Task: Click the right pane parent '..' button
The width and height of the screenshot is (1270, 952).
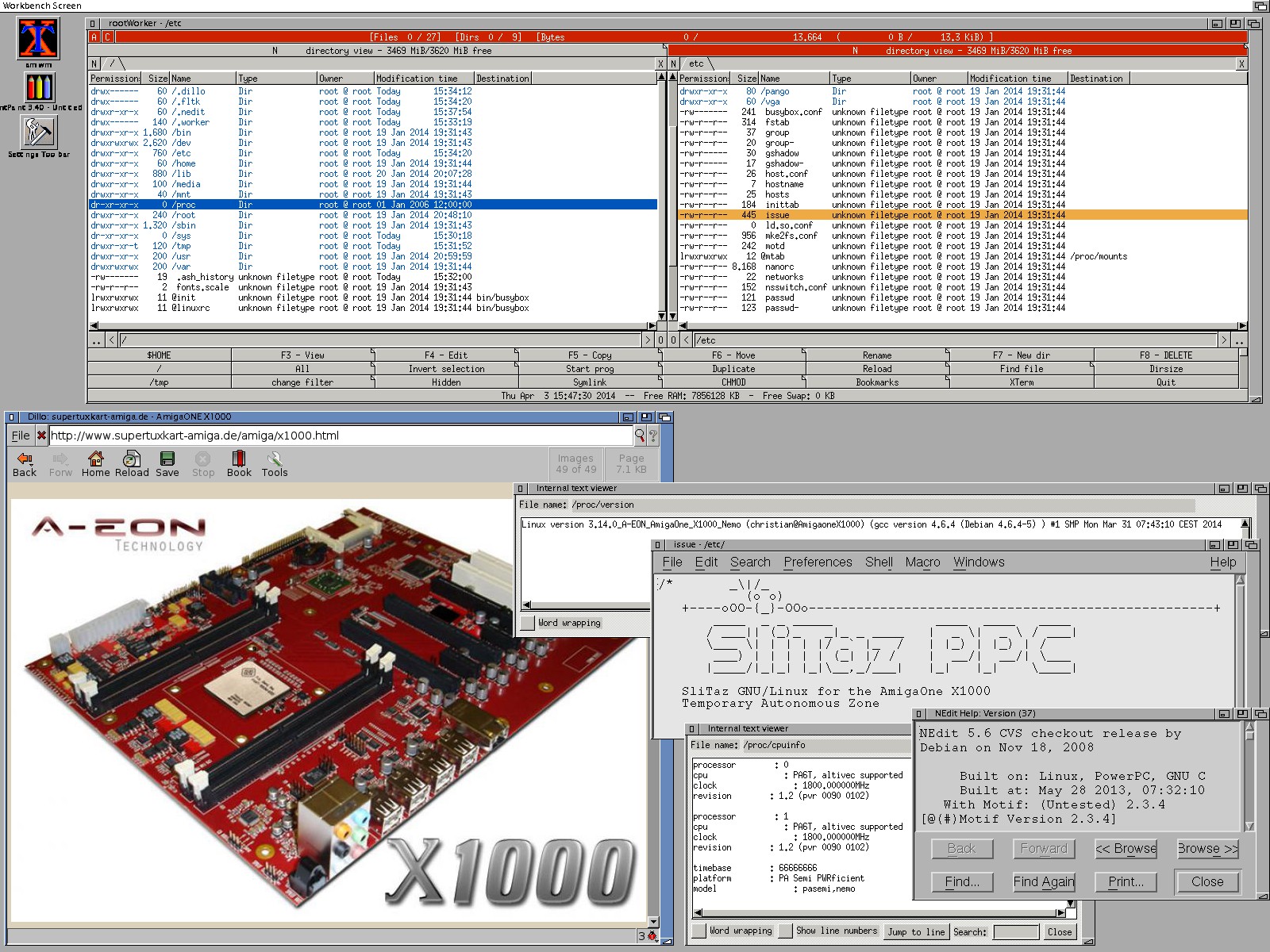Action: pos(1239,340)
